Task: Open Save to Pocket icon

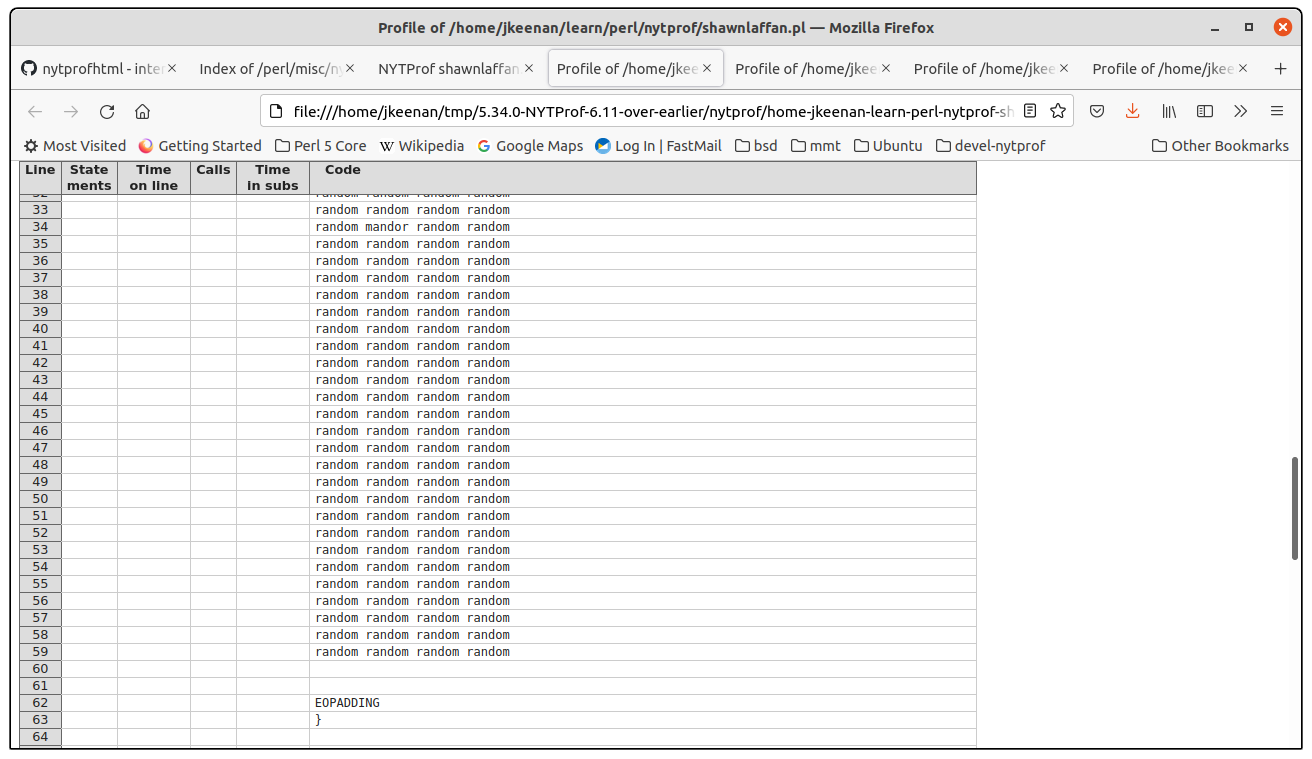Action: coord(1097,111)
